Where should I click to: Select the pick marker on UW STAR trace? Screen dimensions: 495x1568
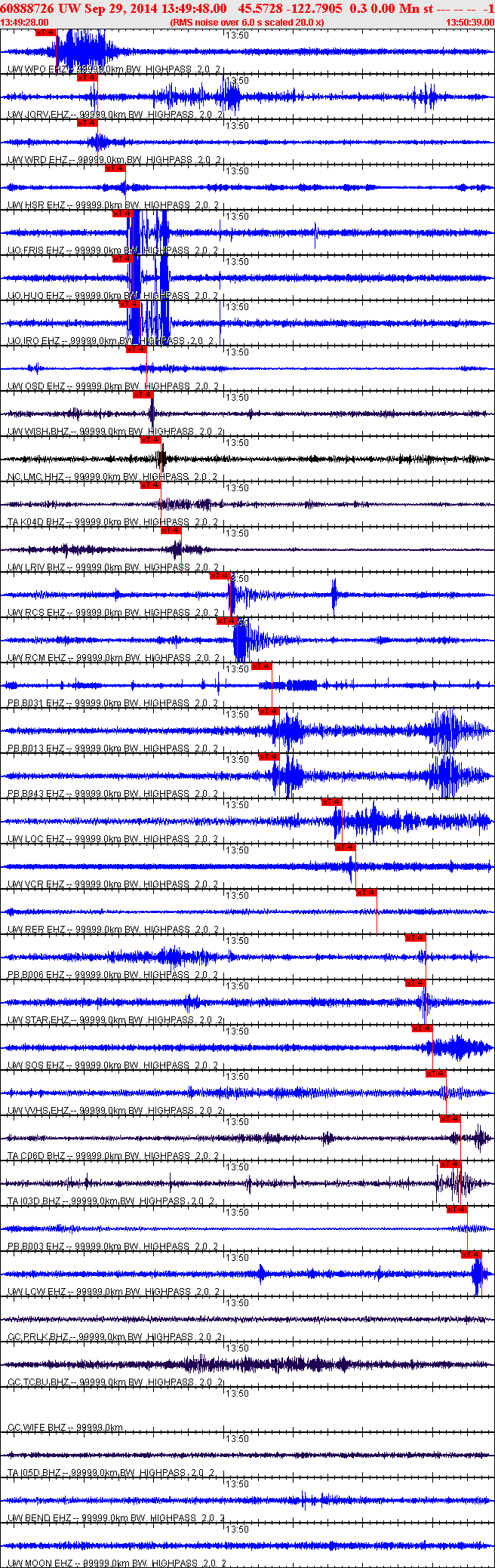415,983
